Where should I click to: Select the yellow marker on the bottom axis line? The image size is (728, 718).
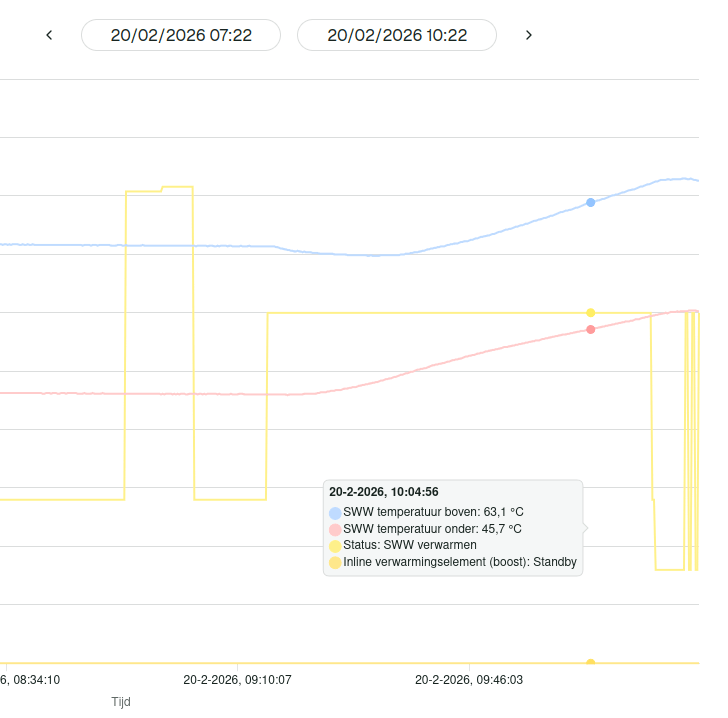(591, 663)
